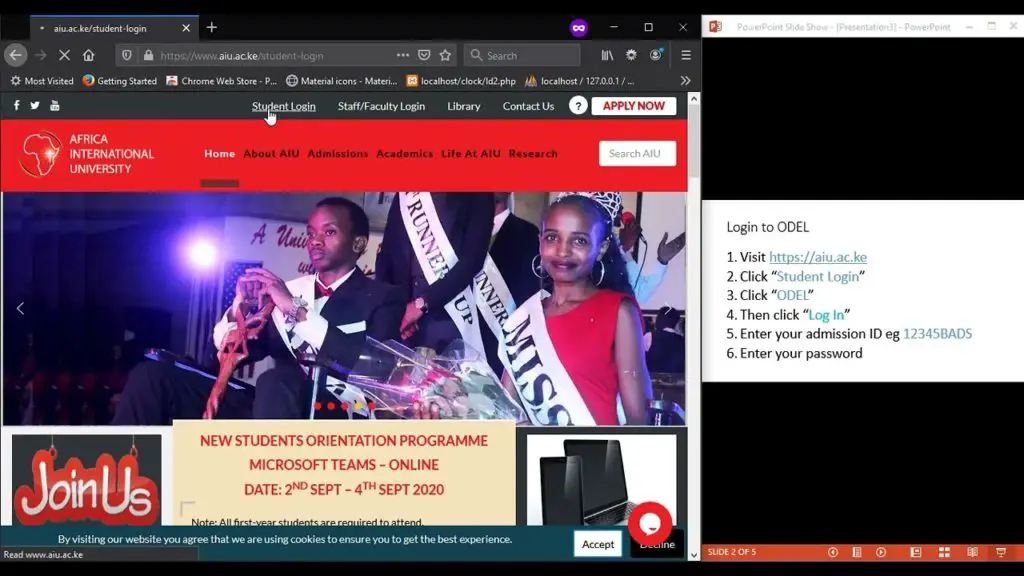Viewport: 1024px width, 576px height.
Task: Open AIU Facebook page icon
Action: pos(16,105)
